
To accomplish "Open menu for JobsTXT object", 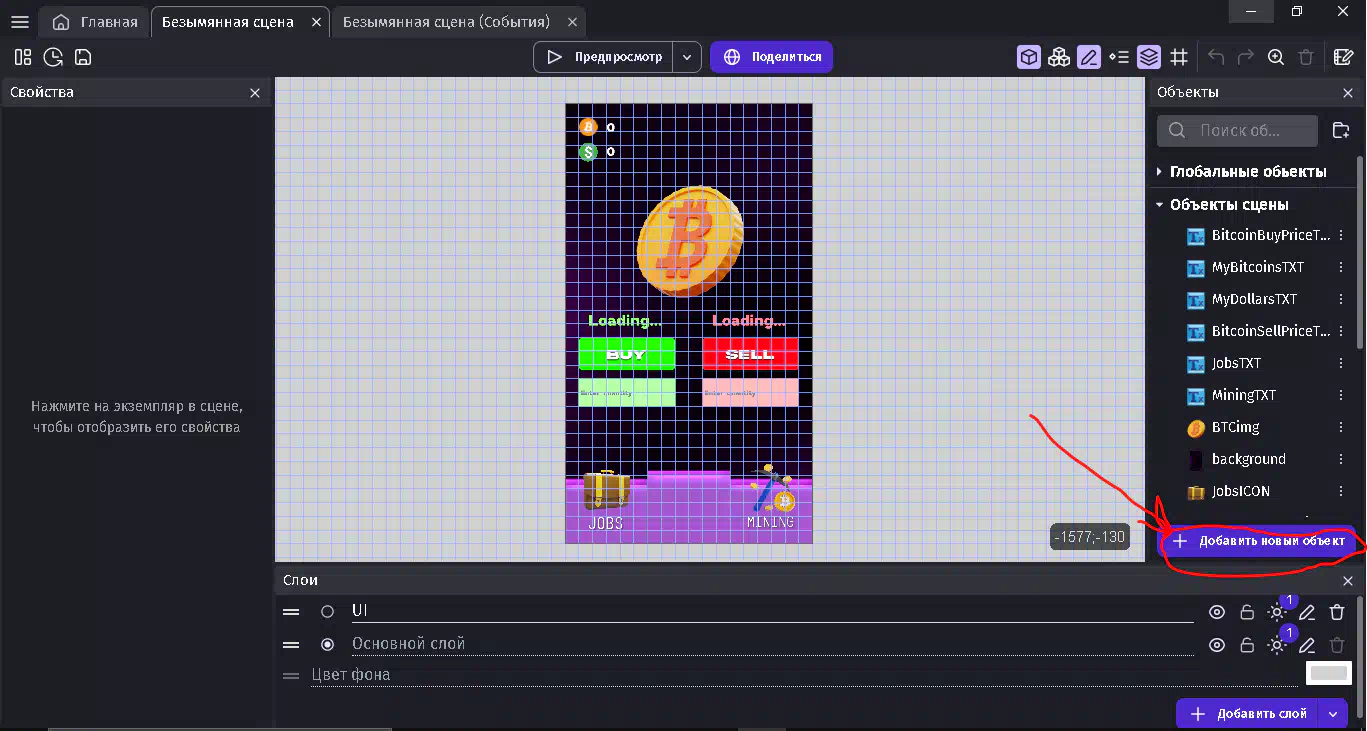I will [1342, 364].
